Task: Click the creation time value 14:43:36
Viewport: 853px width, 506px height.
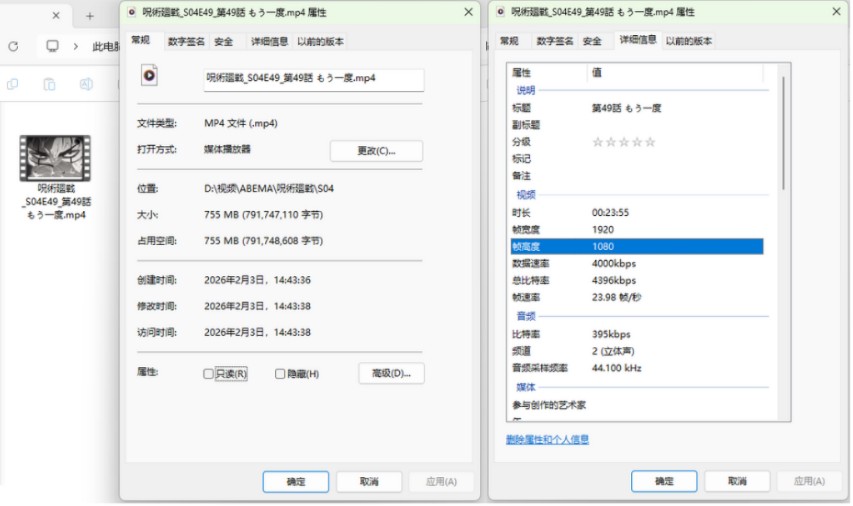Action: click(257, 280)
